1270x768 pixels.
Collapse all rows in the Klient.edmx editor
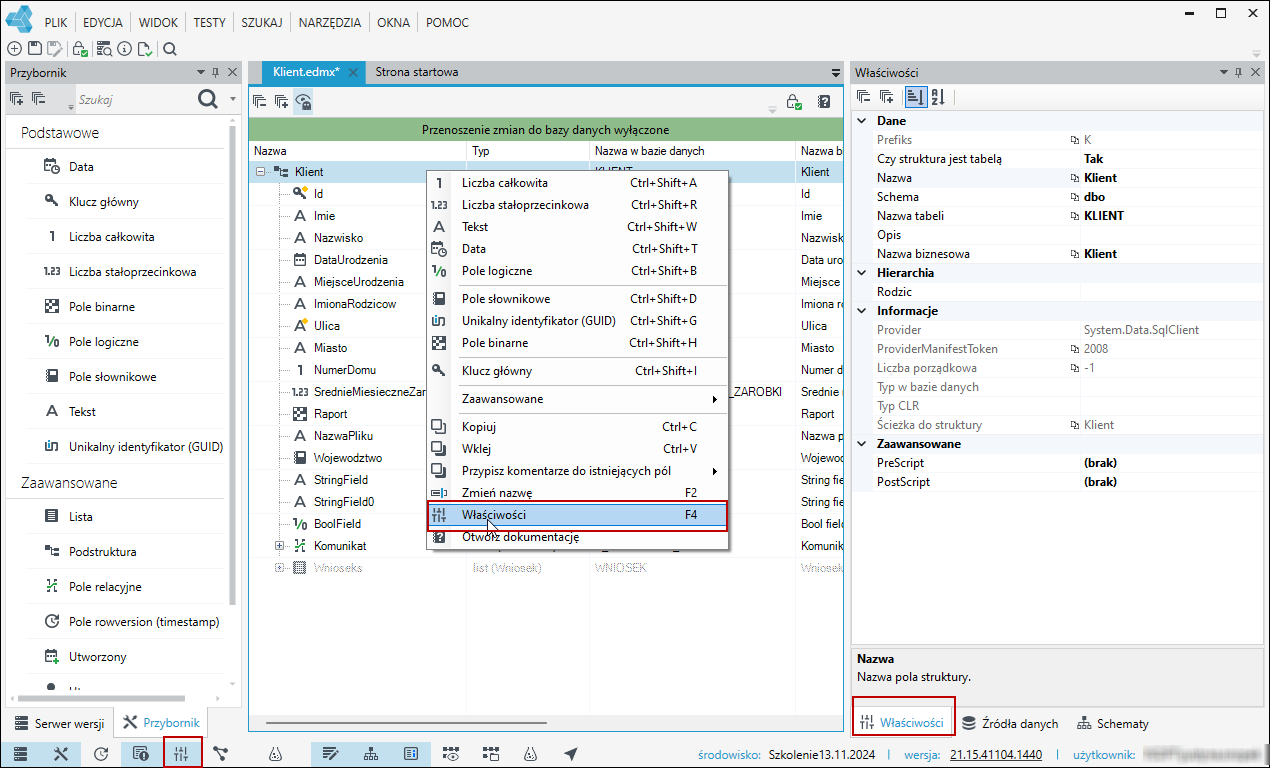click(260, 101)
